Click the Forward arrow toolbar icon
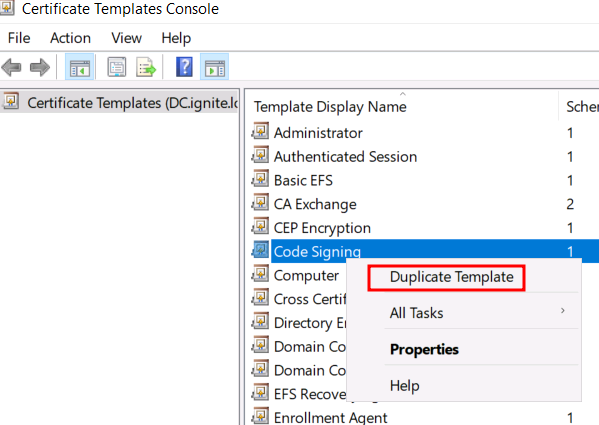This screenshot has width=599, height=425. [x=40, y=68]
